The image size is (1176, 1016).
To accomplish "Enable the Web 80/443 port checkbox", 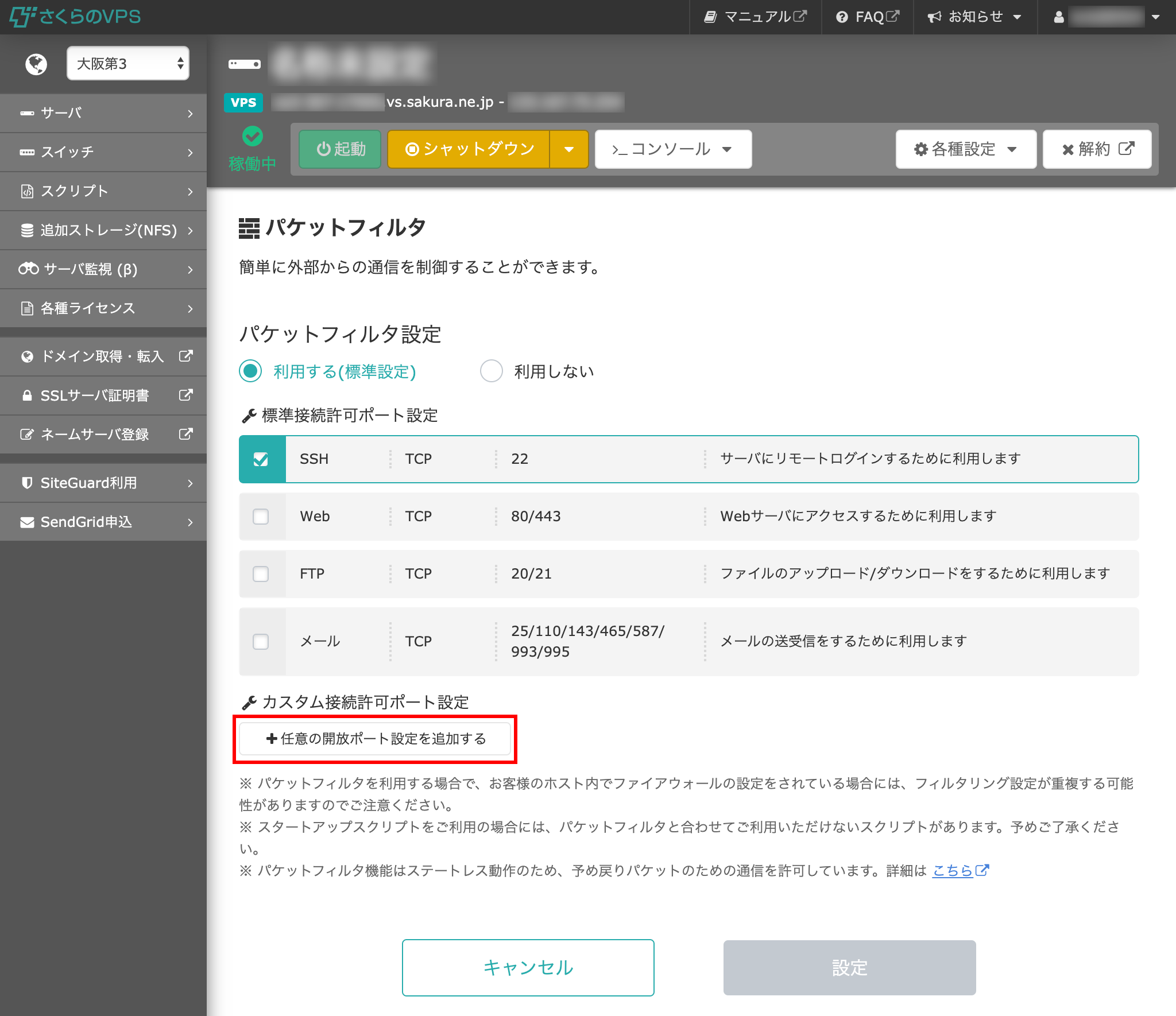I will 261,516.
